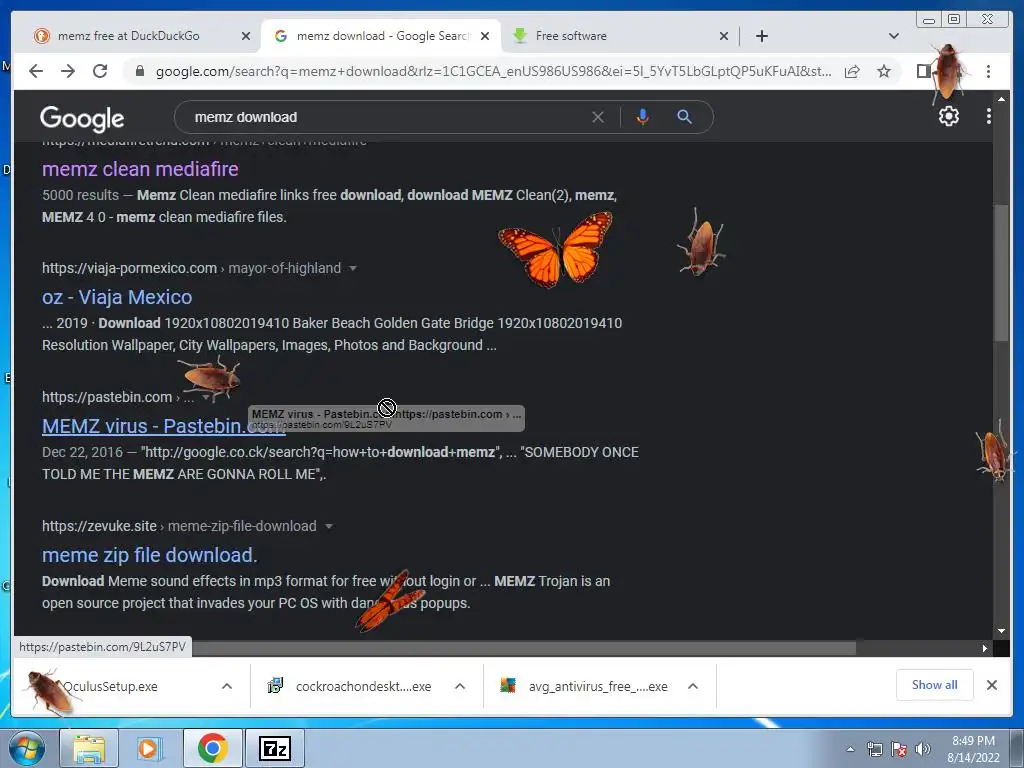The height and width of the screenshot is (768, 1024).
Task: Open options for cockroachondeskt....exe download
Action: pos(460,686)
